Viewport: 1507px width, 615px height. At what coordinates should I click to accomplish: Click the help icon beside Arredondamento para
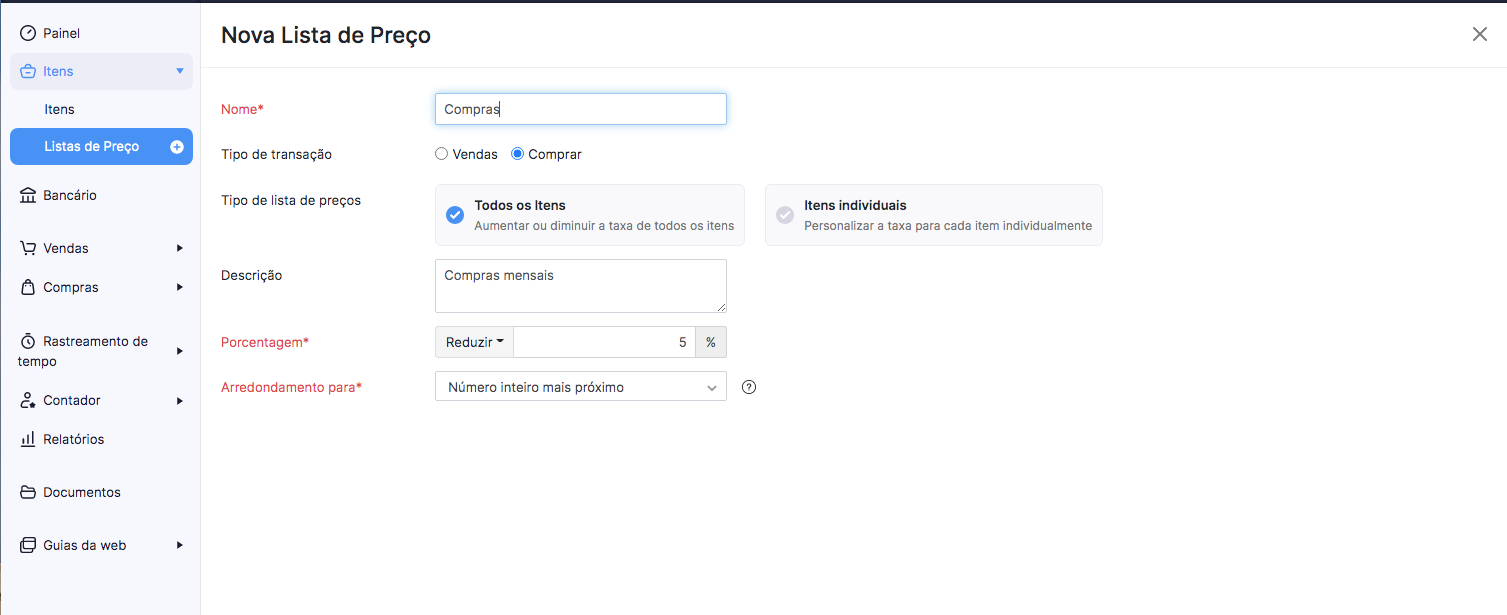click(x=749, y=387)
